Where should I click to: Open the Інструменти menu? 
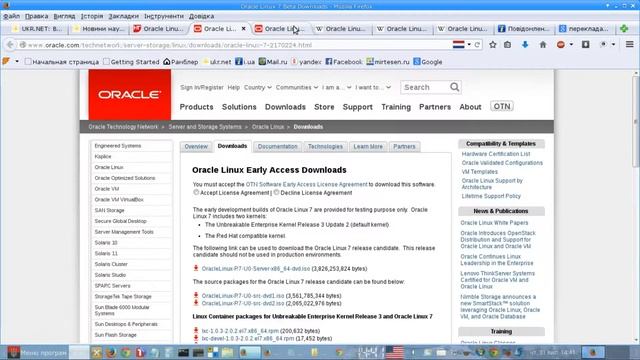(164, 16)
